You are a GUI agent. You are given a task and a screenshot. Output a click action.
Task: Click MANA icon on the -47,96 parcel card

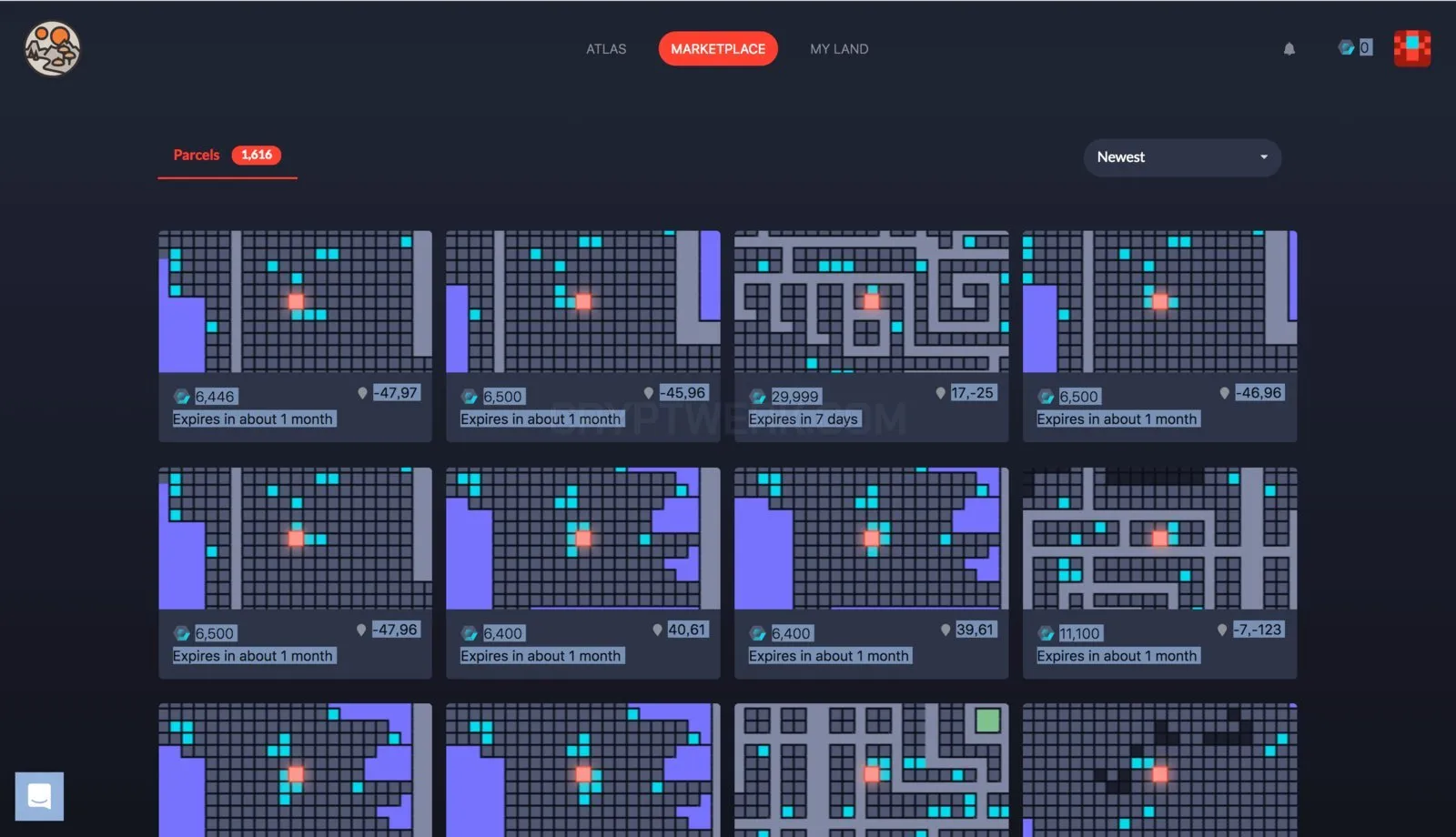click(182, 633)
